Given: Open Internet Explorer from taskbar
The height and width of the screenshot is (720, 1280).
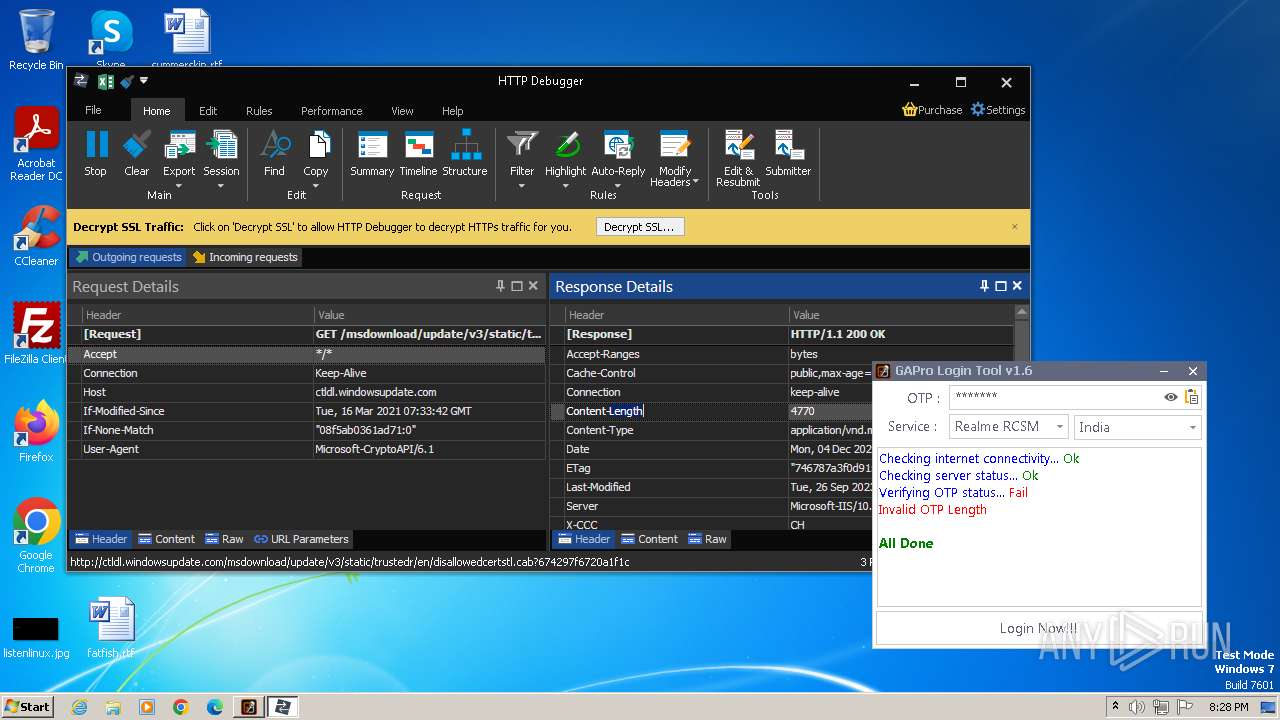Looking at the screenshot, I should (79, 707).
